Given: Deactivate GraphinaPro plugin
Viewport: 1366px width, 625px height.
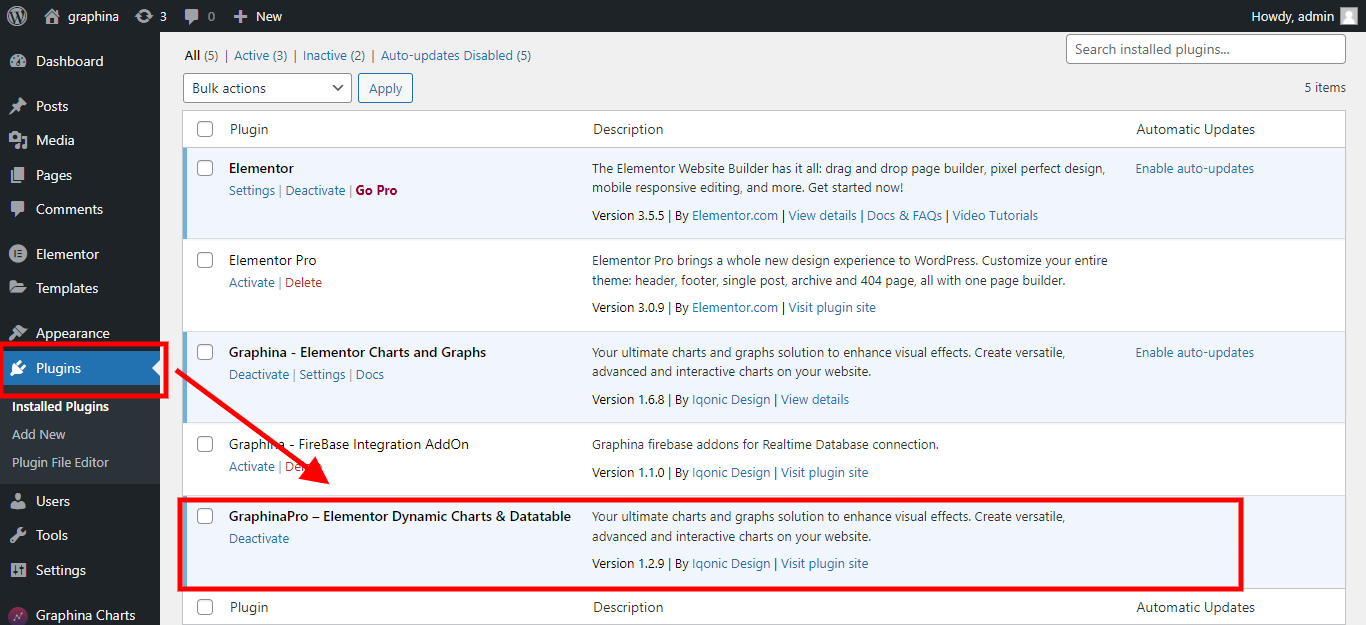Looking at the screenshot, I should [x=259, y=539].
